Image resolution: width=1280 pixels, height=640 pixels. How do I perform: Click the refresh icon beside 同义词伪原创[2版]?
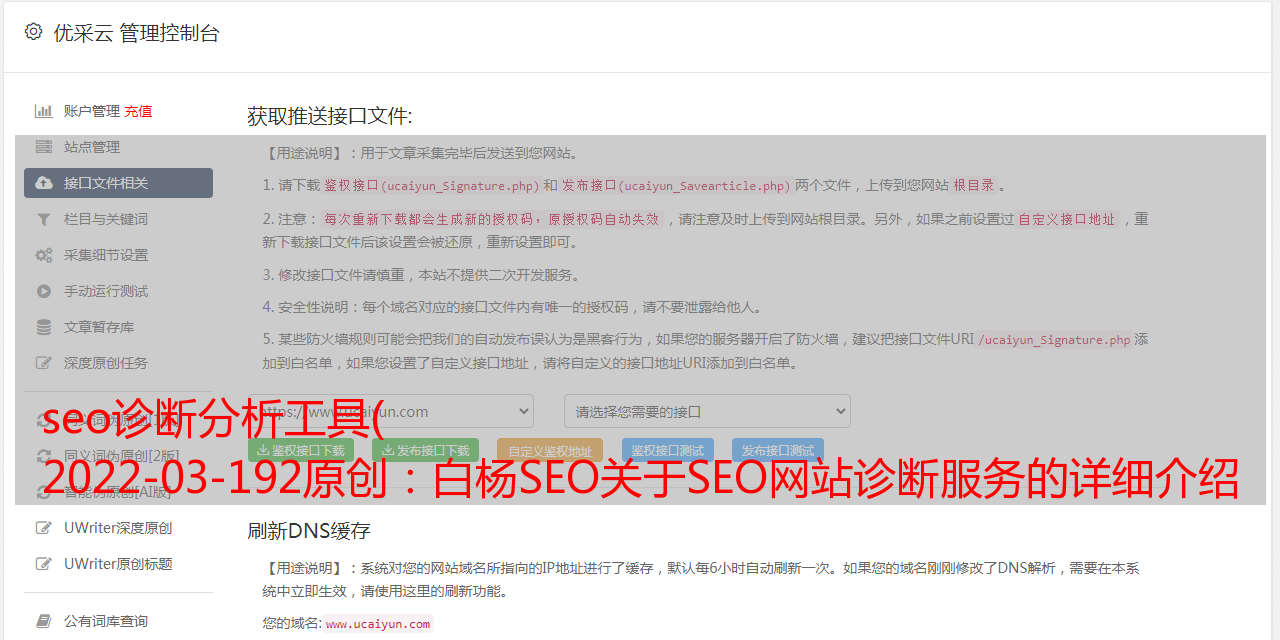coord(44,456)
